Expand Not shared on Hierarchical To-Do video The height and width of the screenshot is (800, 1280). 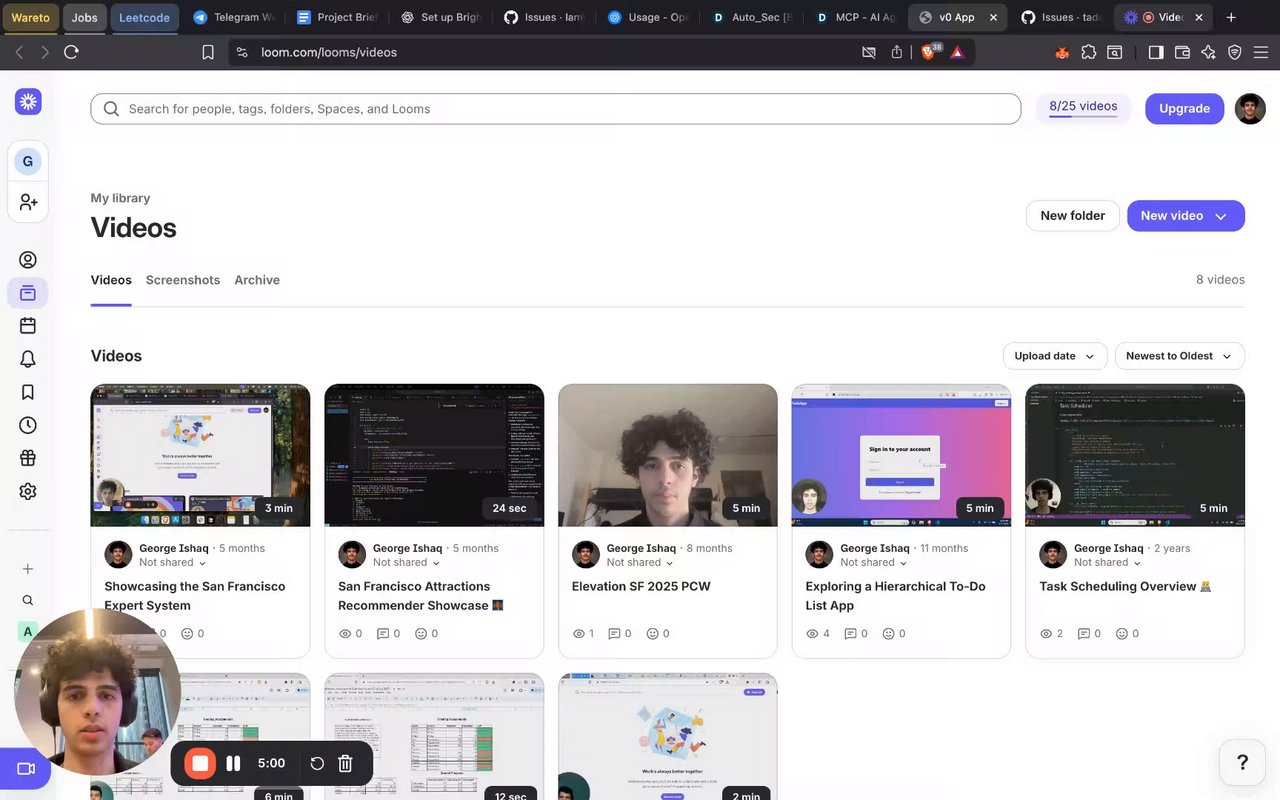(874, 563)
